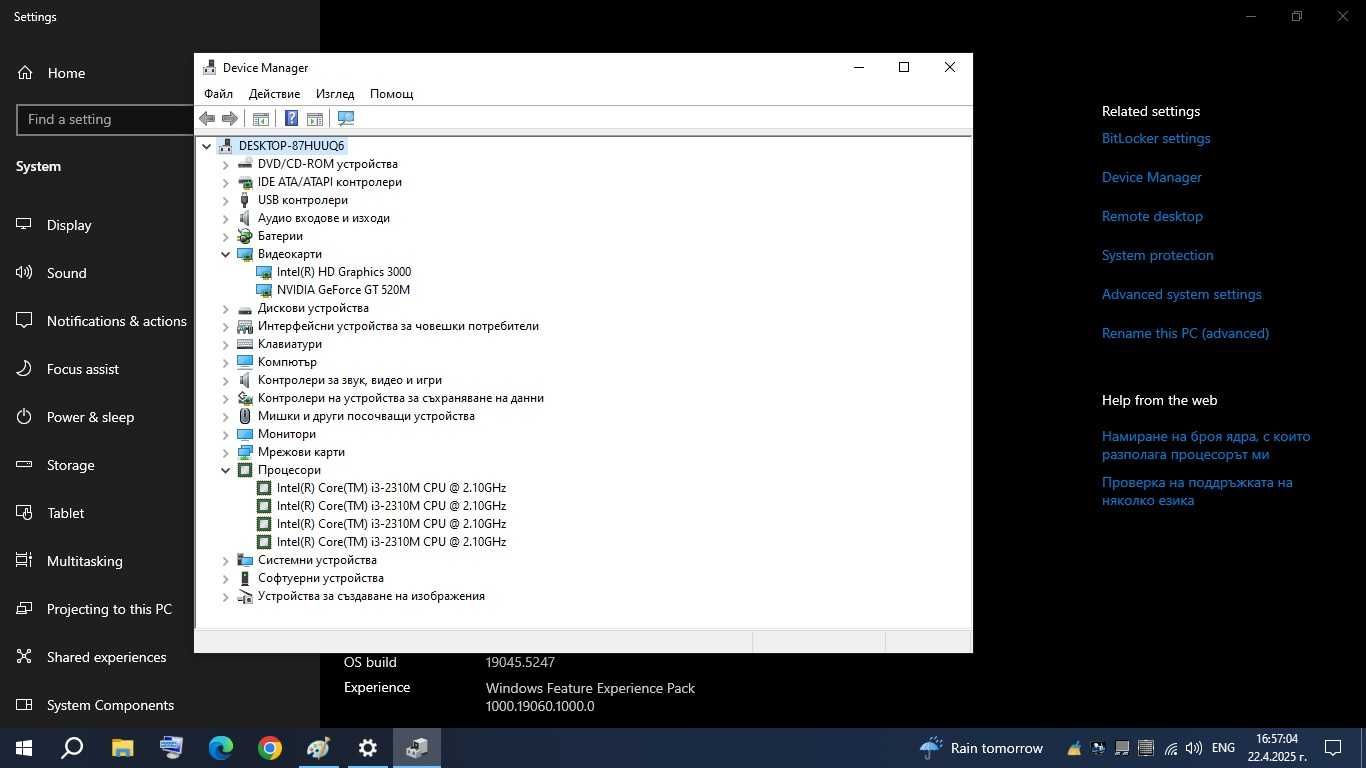Click Rename this PC (advanced) link
This screenshot has height=768, width=1366.
(1185, 334)
